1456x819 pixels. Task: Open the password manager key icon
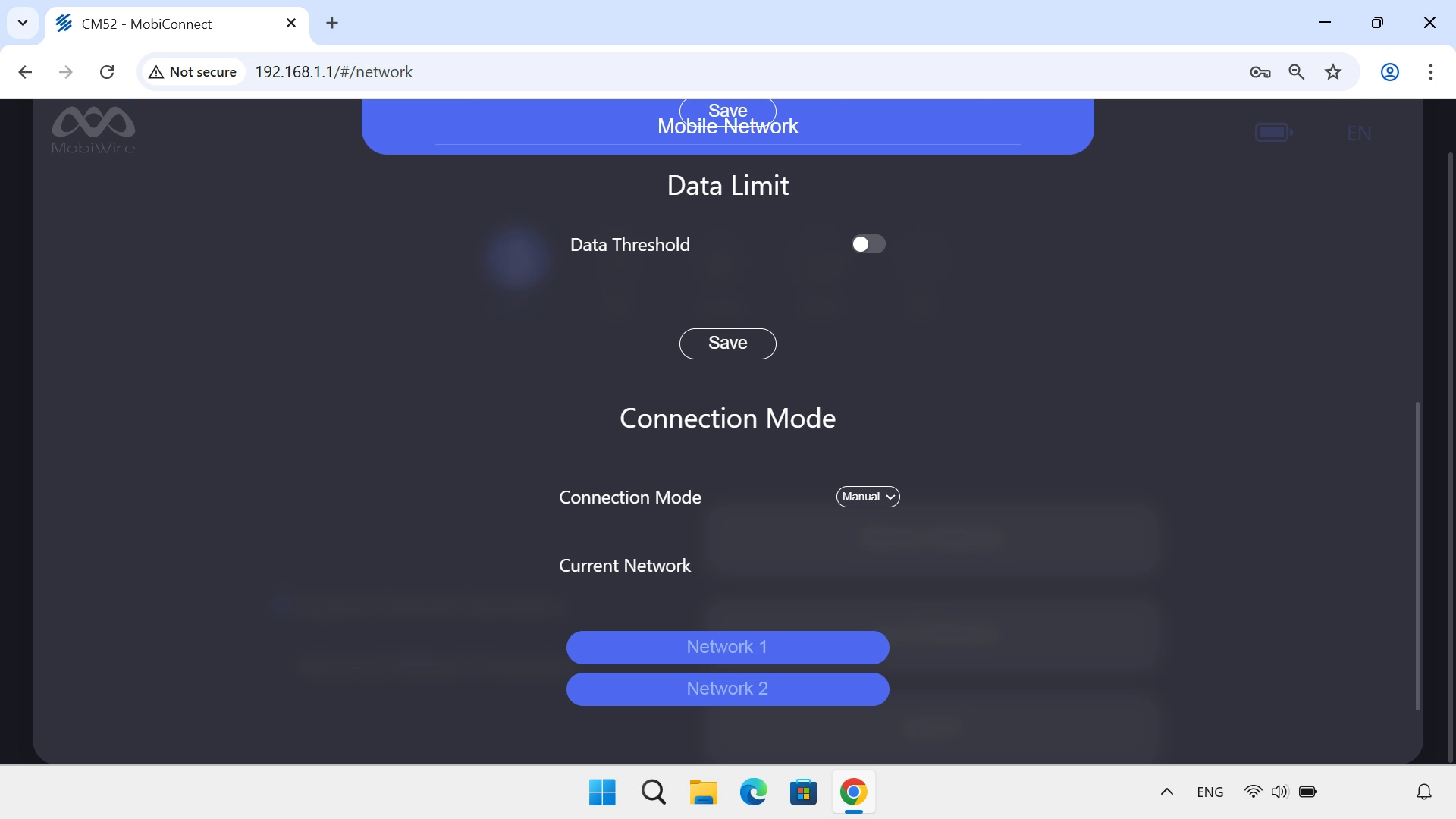[x=1260, y=71]
